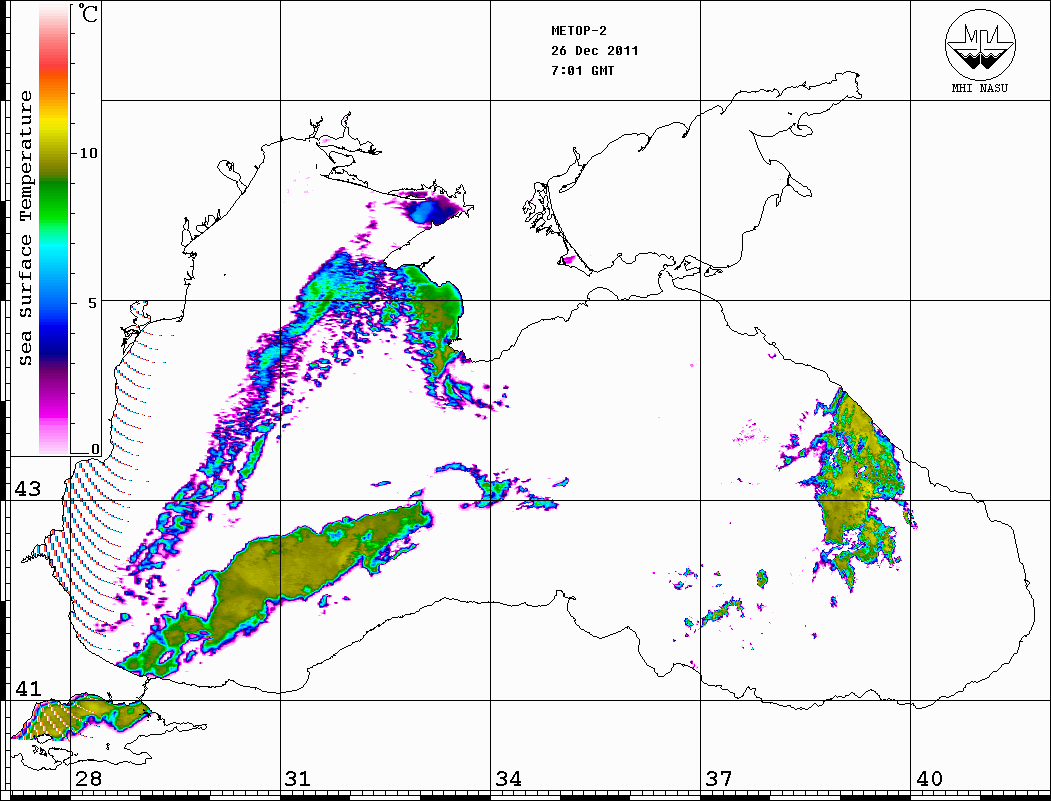Screen dimensions: 1051x801
Task: Pick the green band of color scale
Action: pyautogui.click(x=54, y=201)
